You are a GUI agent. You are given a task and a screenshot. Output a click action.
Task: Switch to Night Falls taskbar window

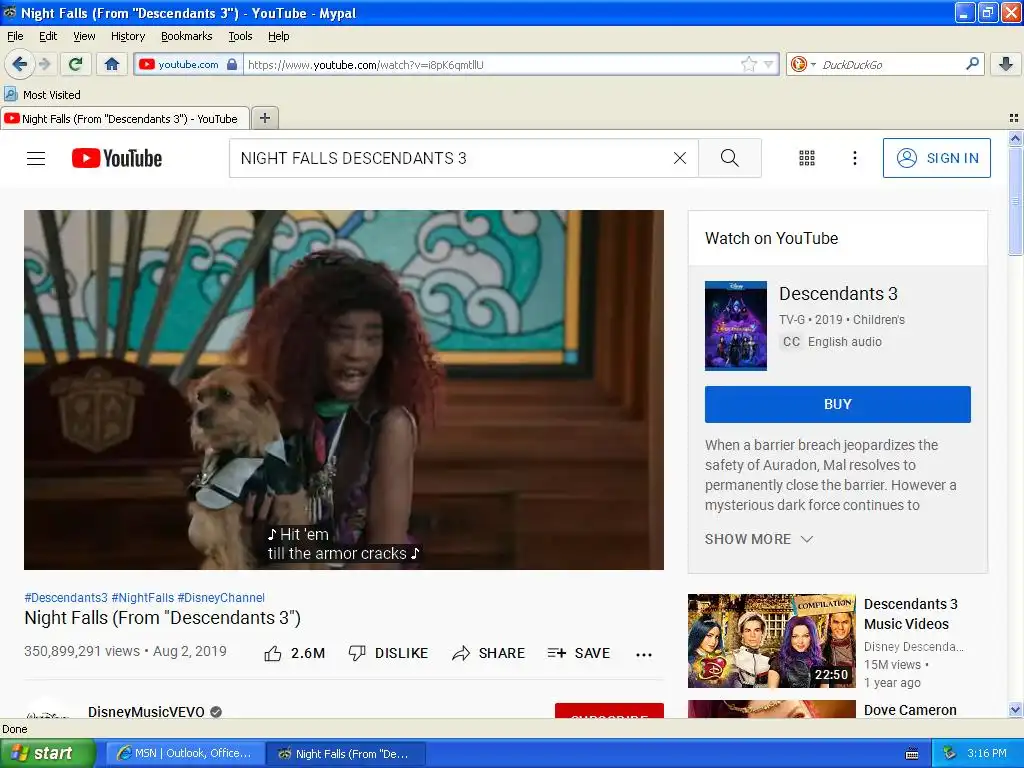(x=346, y=754)
